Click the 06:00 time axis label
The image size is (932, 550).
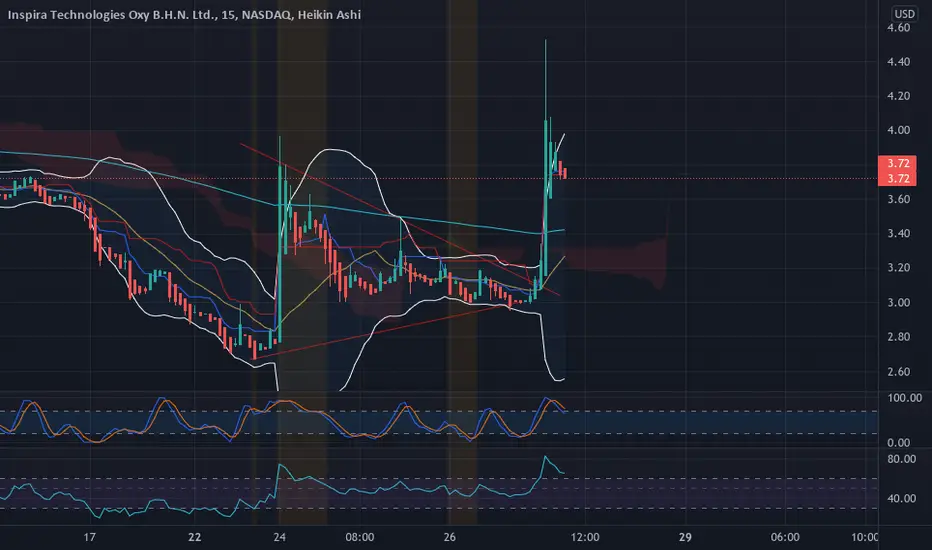pyautogui.click(x=785, y=537)
